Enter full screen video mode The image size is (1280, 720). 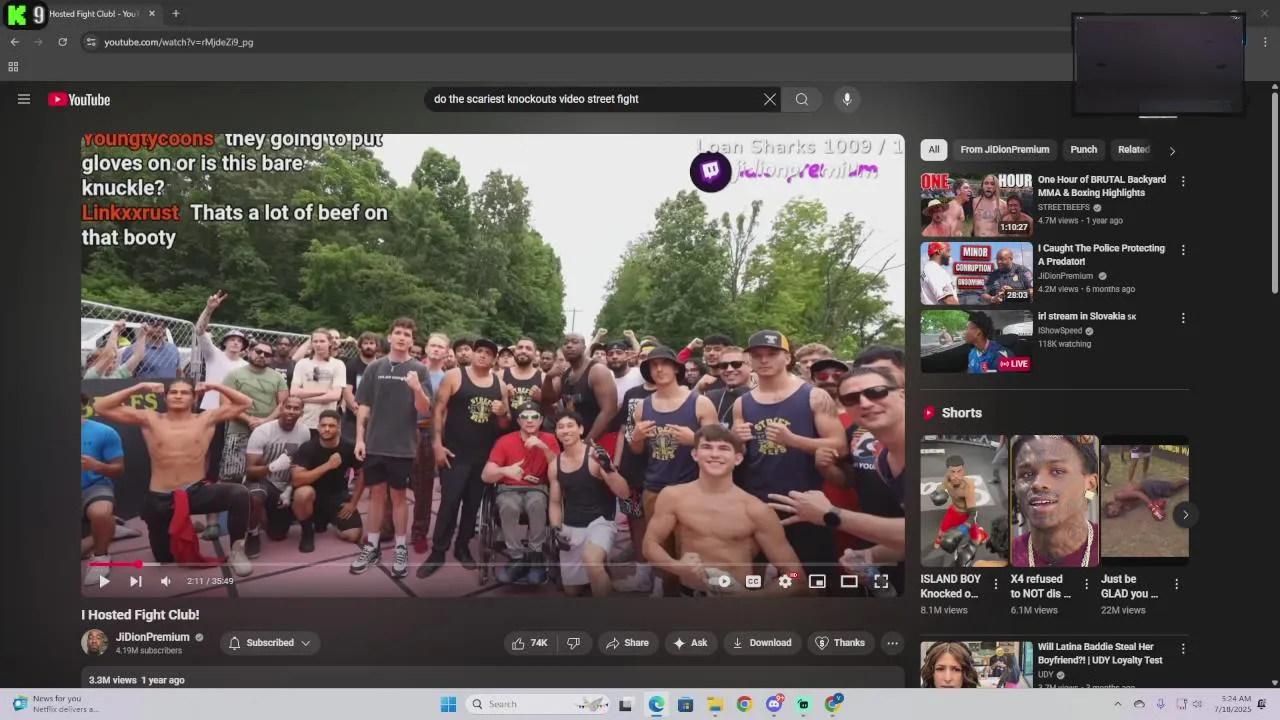click(x=881, y=581)
